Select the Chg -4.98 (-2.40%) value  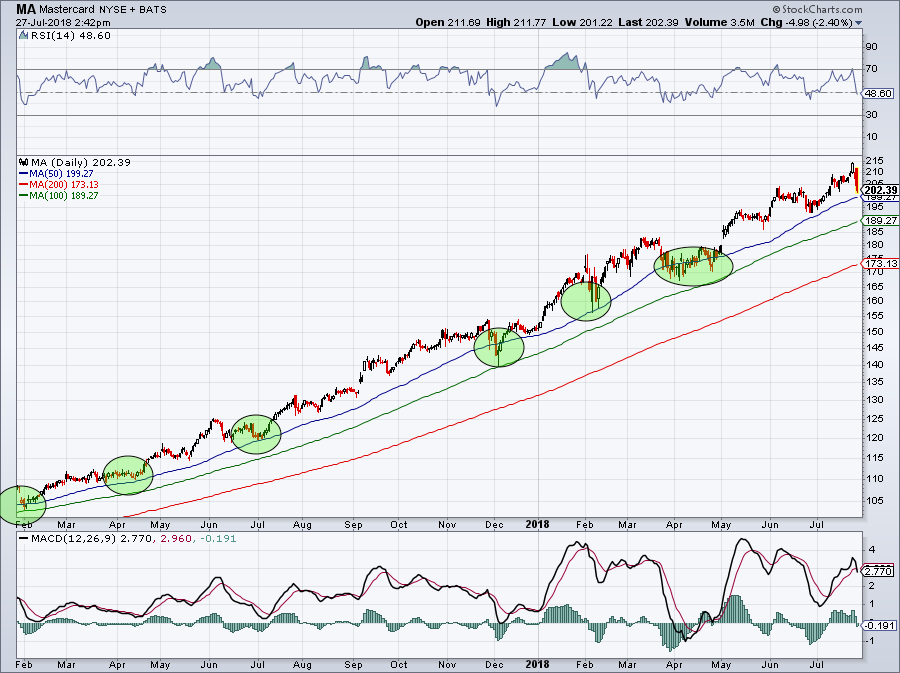(806, 23)
